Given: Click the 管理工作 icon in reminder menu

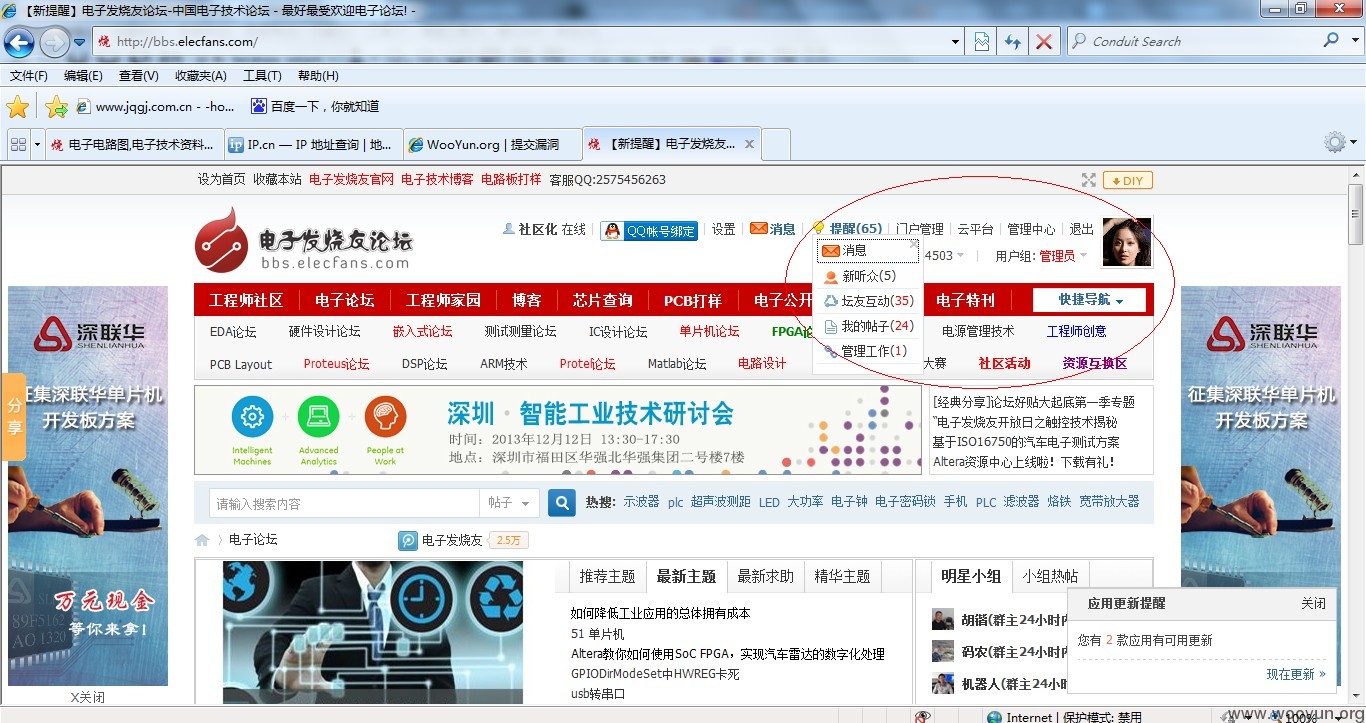Looking at the screenshot, I should pos(830,351).
